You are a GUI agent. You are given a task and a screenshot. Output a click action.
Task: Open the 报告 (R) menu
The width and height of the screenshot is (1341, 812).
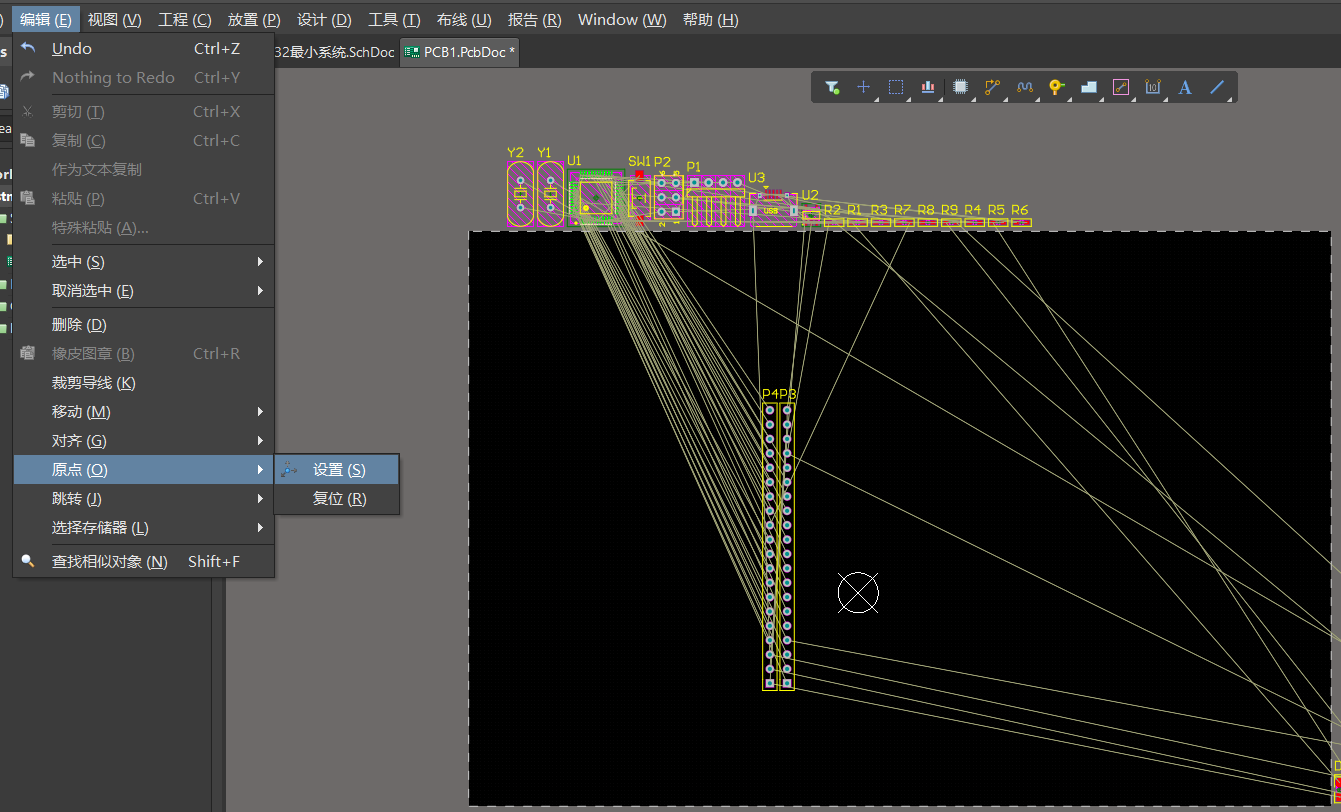pyautogui.click(x=534, y=19)
